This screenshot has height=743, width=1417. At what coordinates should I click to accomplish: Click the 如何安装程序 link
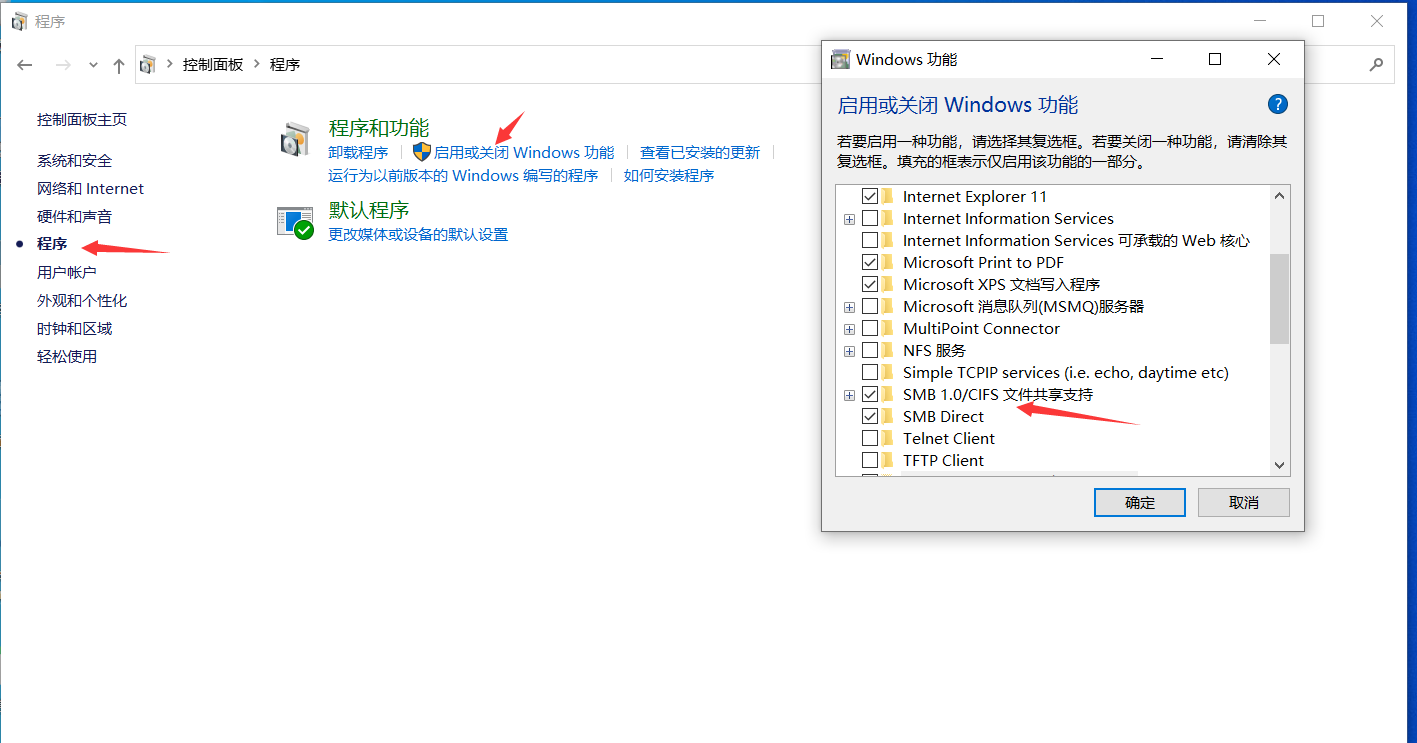coord(669,175)
